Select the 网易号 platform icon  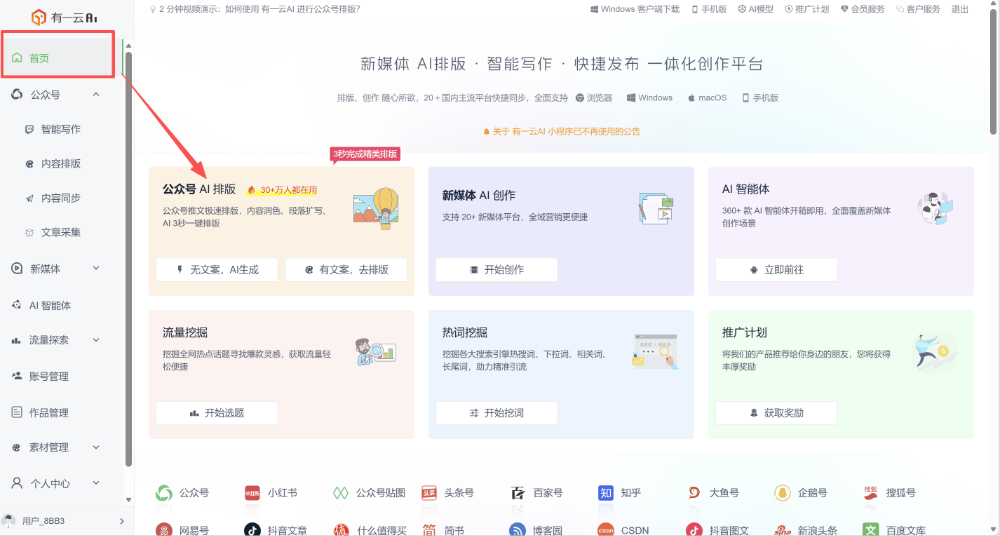click(164, 530)
